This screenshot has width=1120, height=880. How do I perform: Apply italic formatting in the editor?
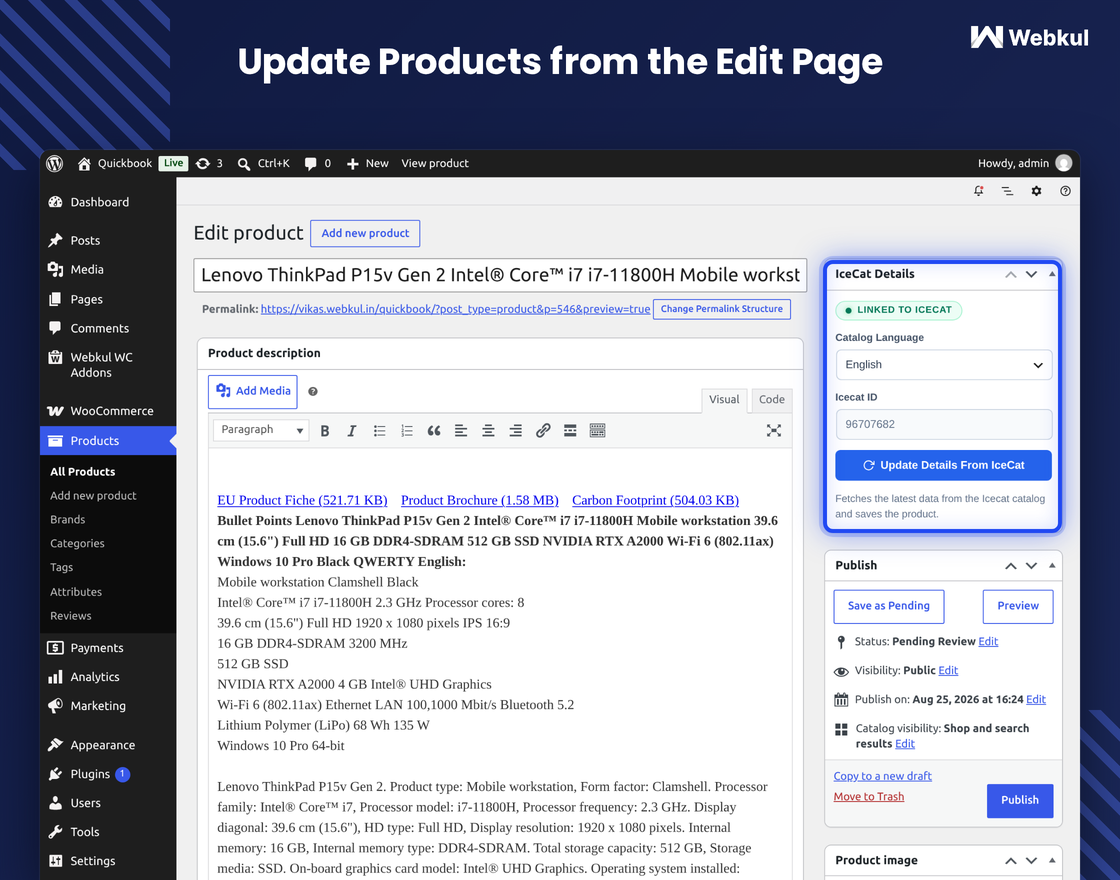coord(351,431)
